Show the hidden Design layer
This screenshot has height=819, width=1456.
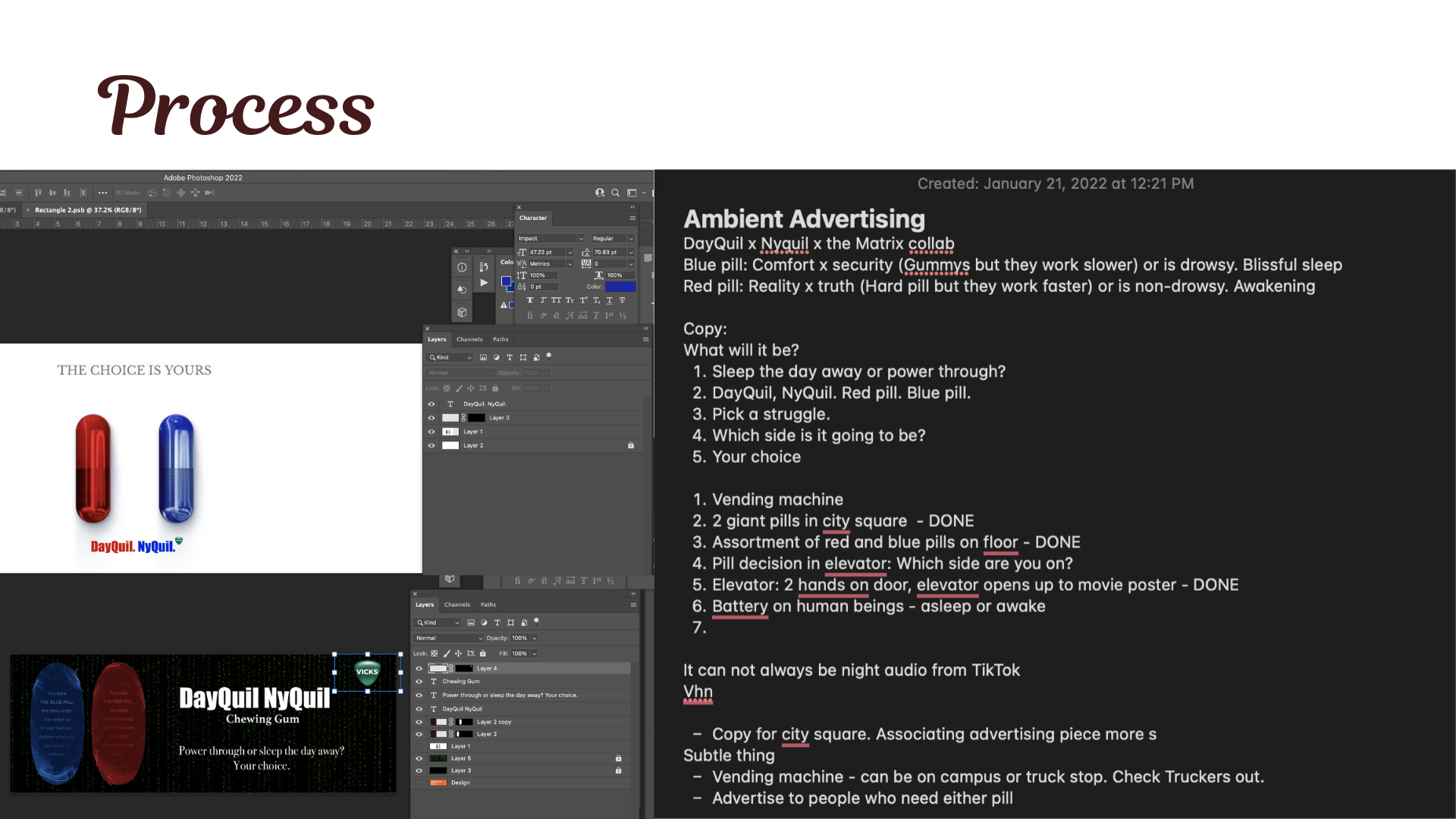pyautogui.click(x=419, y=782)
